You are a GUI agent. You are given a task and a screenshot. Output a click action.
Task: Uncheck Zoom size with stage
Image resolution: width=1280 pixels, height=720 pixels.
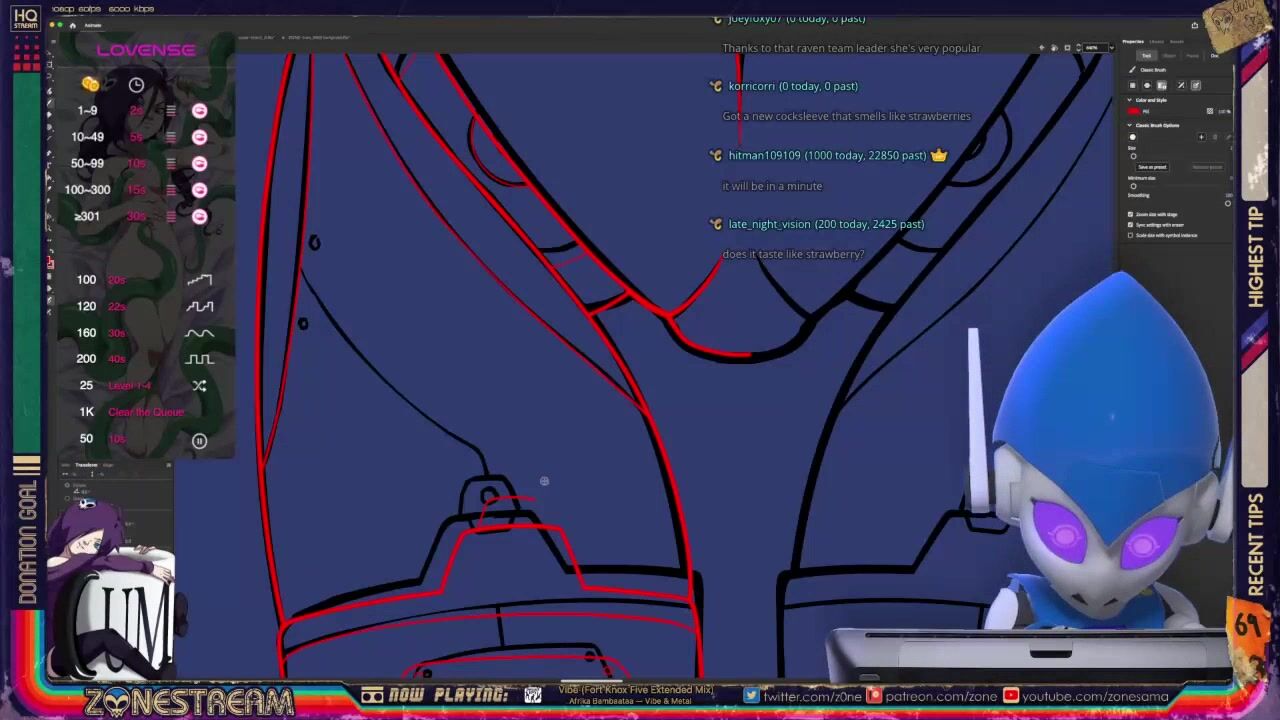tap(1131, 214)
